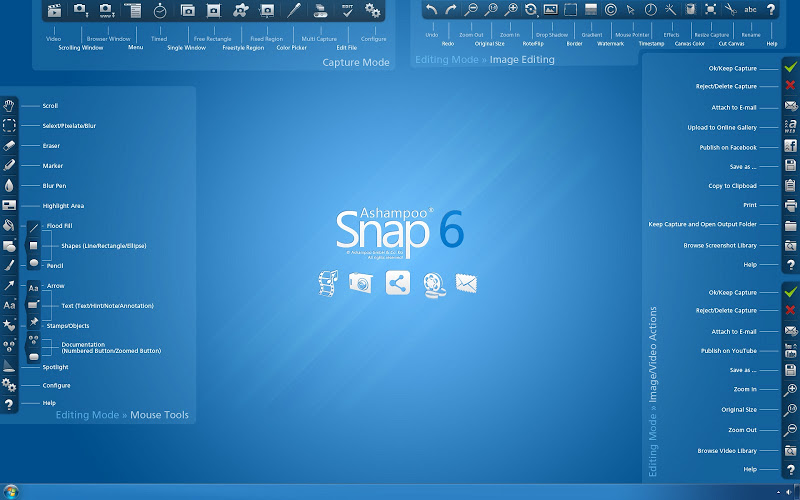Click the Edit File checkmark icon
The height and width of the screenshot is (500, 800).
[x=347, y=10]
